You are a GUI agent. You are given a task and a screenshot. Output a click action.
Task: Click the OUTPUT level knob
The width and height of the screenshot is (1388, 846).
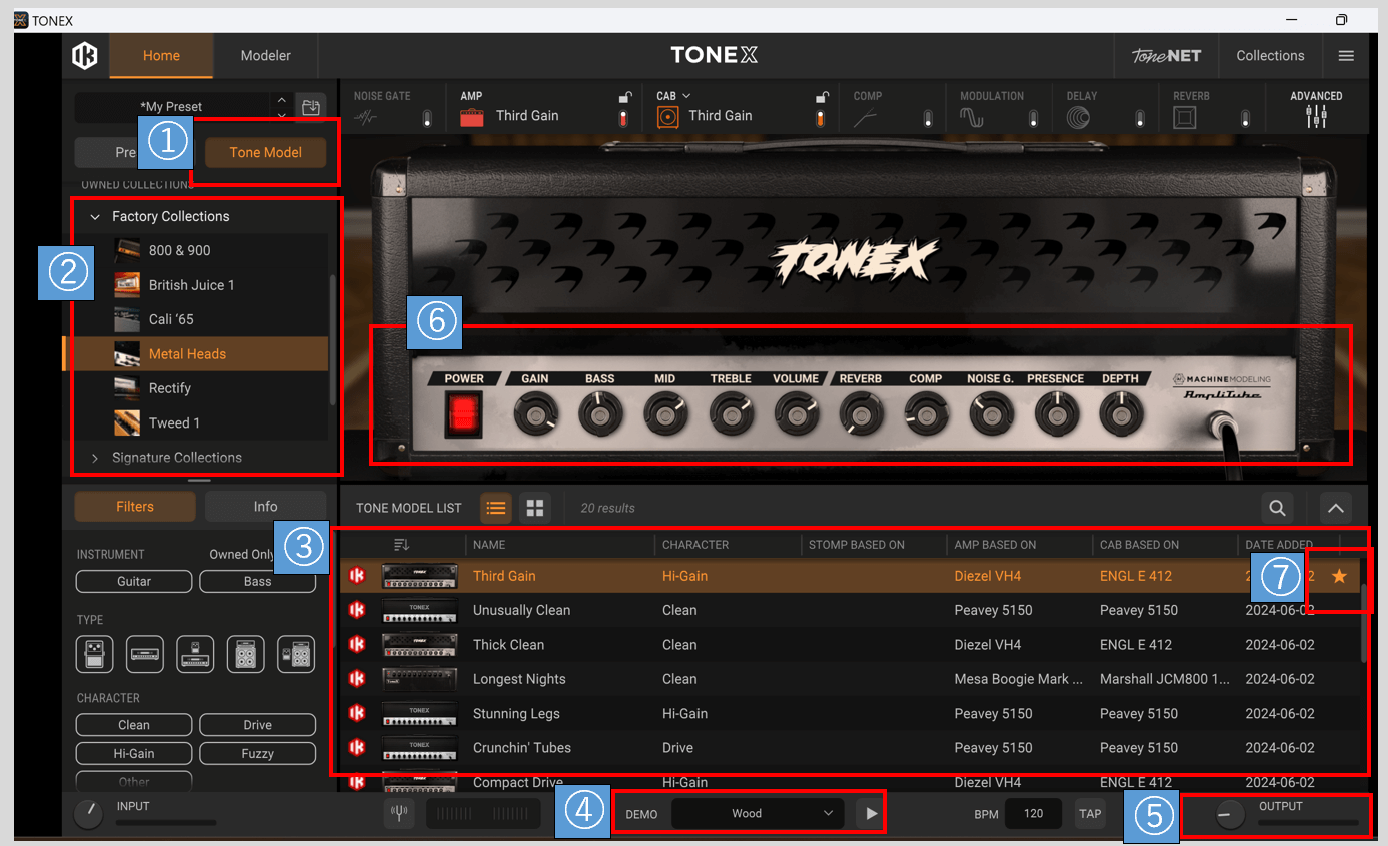(1229, 815)
